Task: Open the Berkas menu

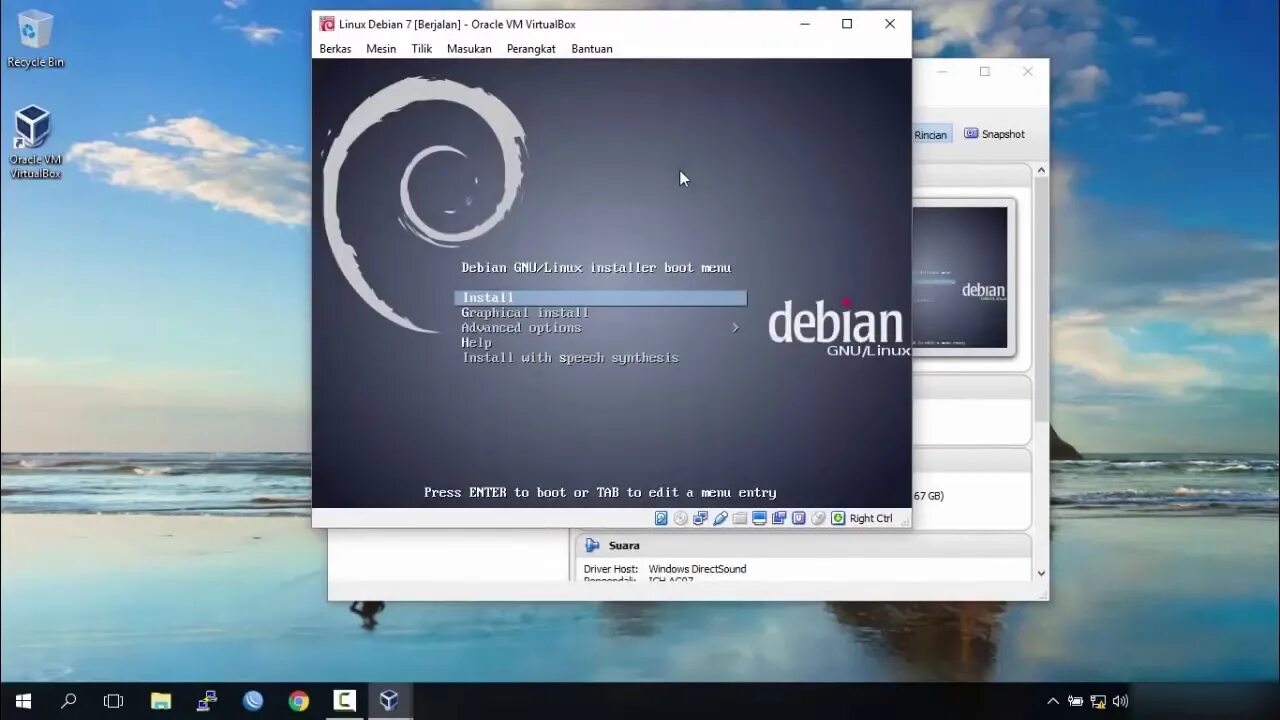Action: click(x=335, y=49)
